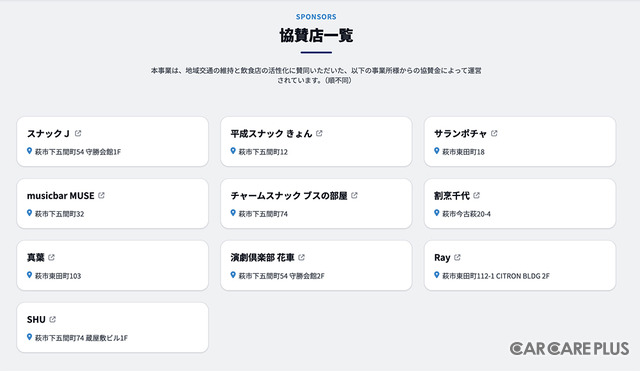Click external link icon next to 割烹千代
640x371 pixels.
(476, 195)
